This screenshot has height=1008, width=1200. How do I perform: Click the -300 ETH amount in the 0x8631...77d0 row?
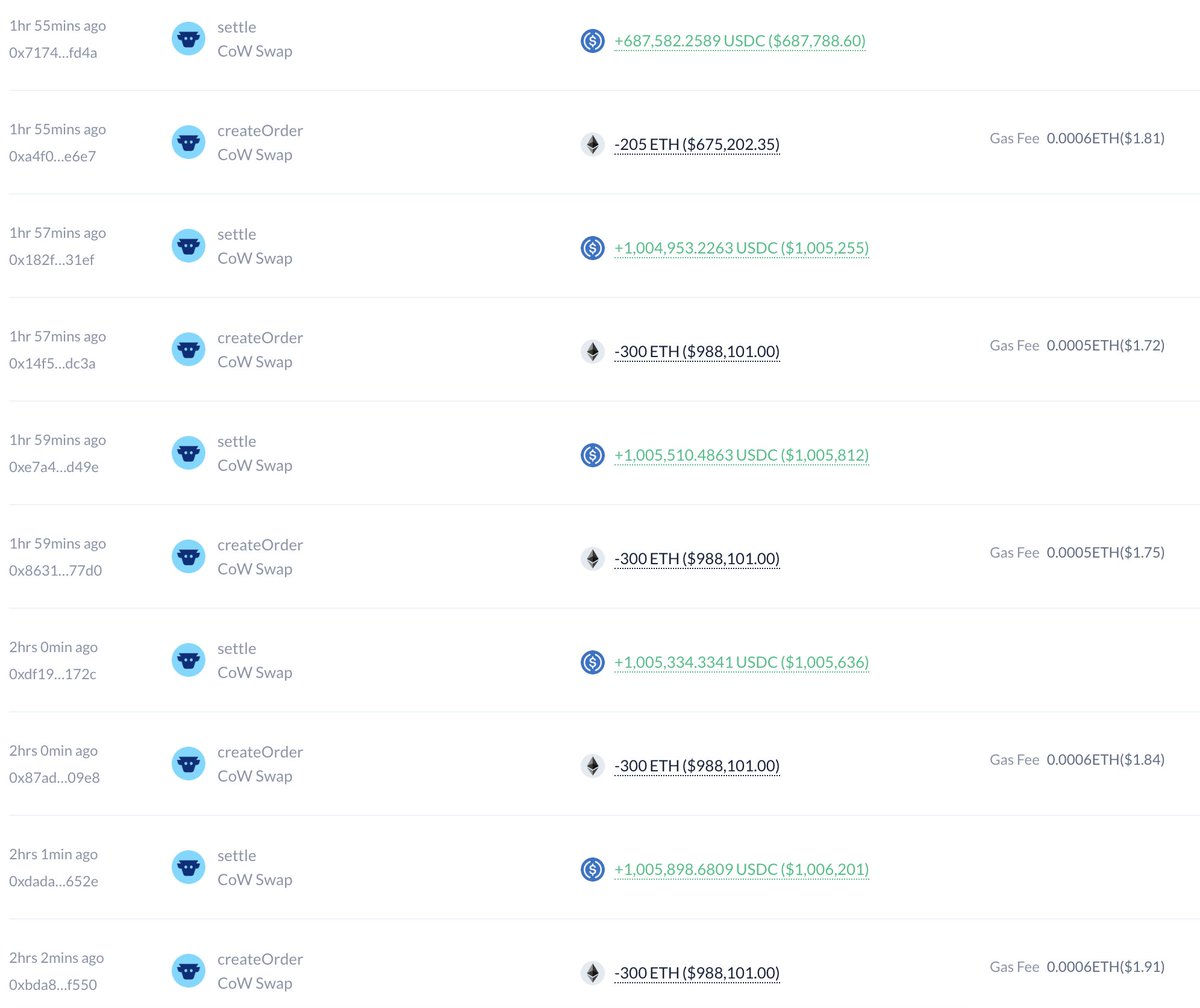[697, 559]
